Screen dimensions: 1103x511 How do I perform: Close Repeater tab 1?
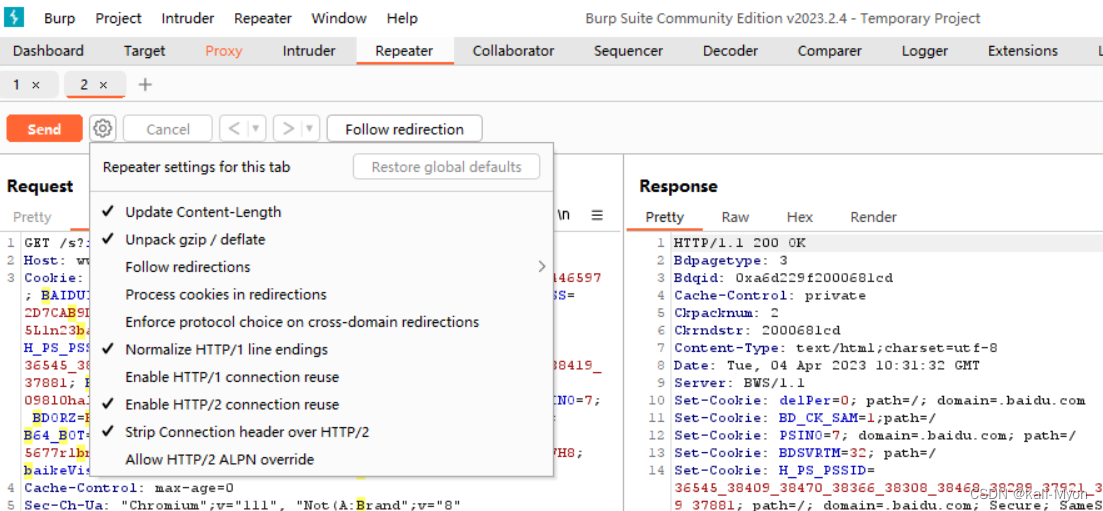pos(36,85)
